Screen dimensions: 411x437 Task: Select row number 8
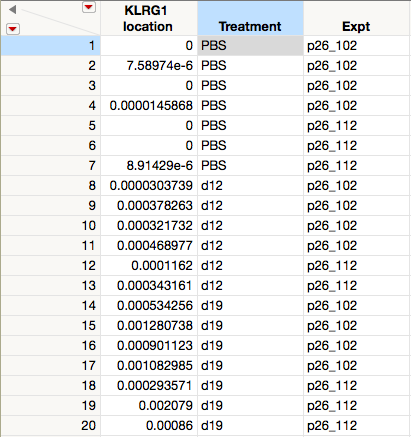50,186
